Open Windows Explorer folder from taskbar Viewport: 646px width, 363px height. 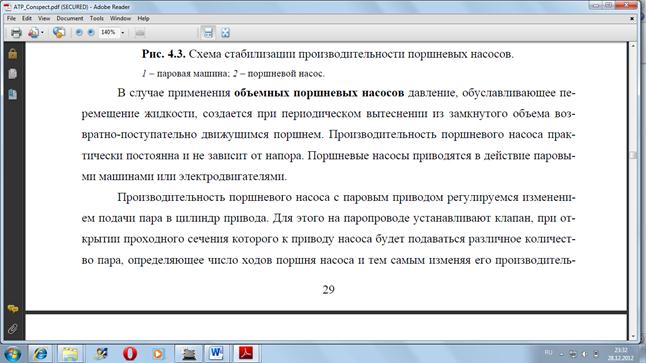(x=70, y=354)
